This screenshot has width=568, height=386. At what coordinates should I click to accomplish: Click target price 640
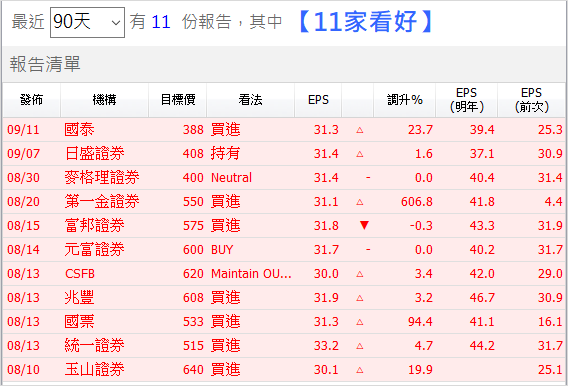coord(193,369)
